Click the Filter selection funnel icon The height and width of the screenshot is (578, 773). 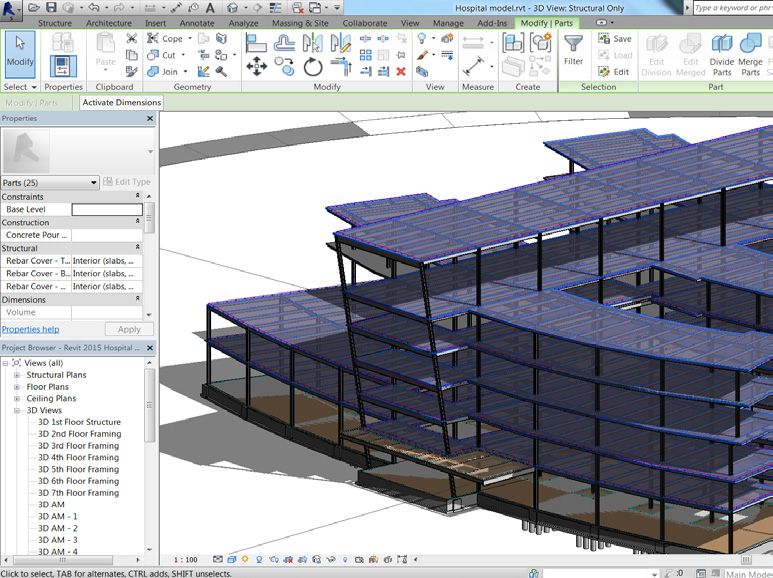click(573, 49)
